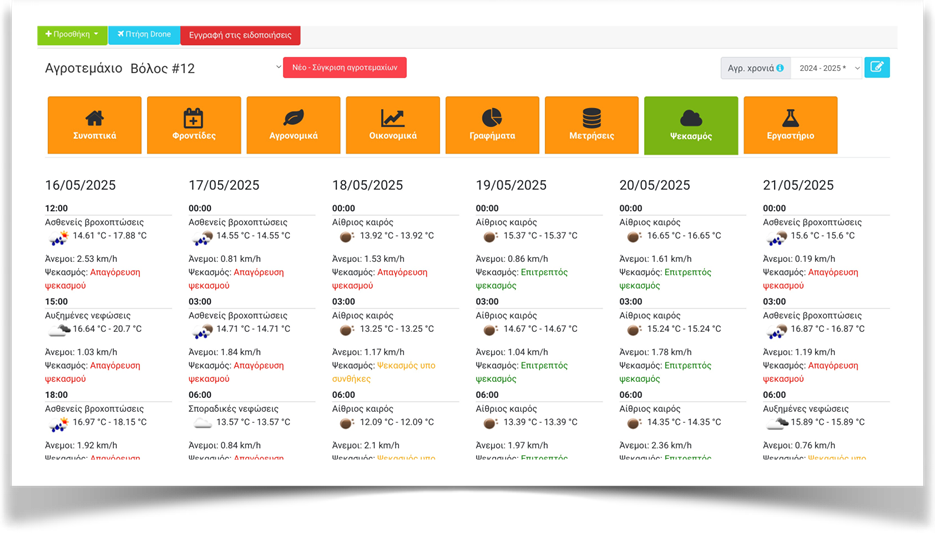Viewport: 935px width, 534px height.
Task: Open the Αγροτεμάχιο Βόλος #12 selector
Action: click(x=163, y=68)
